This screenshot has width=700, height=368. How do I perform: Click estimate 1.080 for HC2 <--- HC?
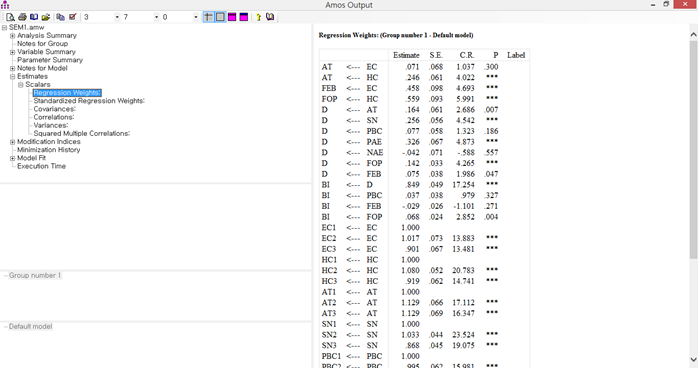pos(410,271)
